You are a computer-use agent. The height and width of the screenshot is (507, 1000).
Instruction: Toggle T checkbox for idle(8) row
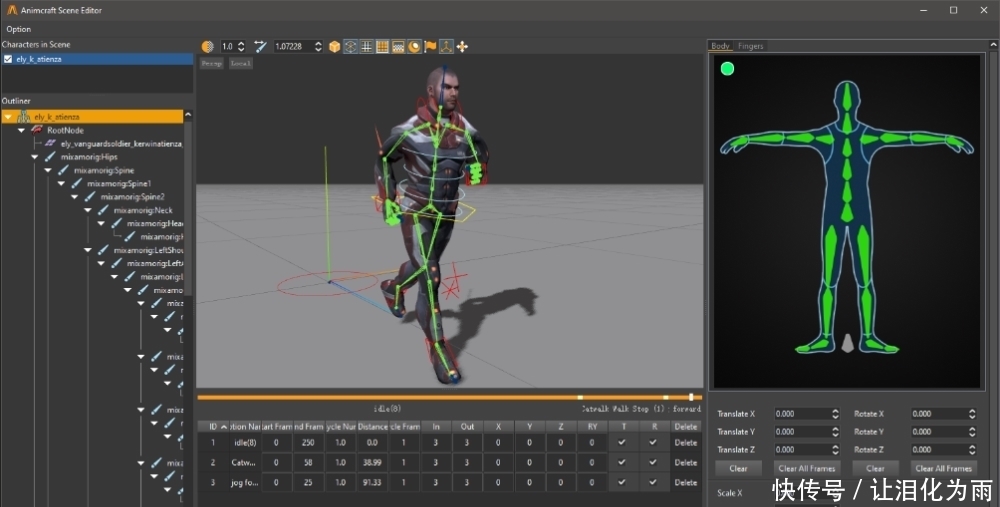click(x=622, y=441)
